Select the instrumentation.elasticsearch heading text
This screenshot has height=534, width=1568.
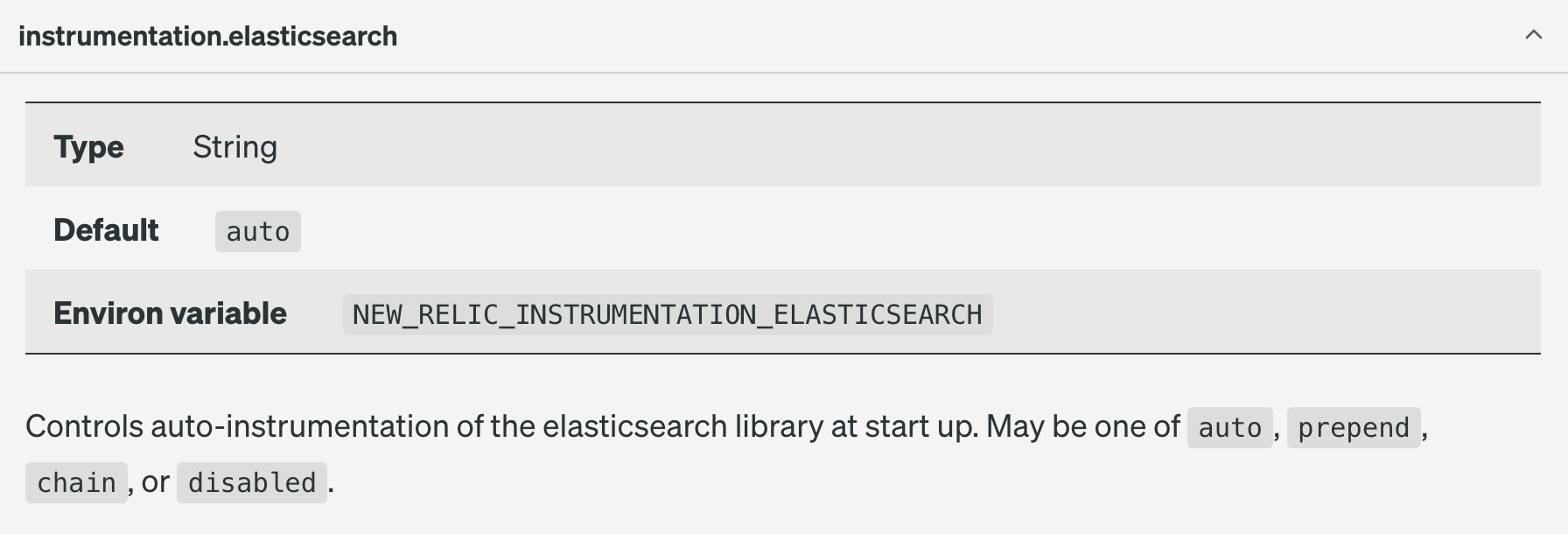(x=207, y=36)
